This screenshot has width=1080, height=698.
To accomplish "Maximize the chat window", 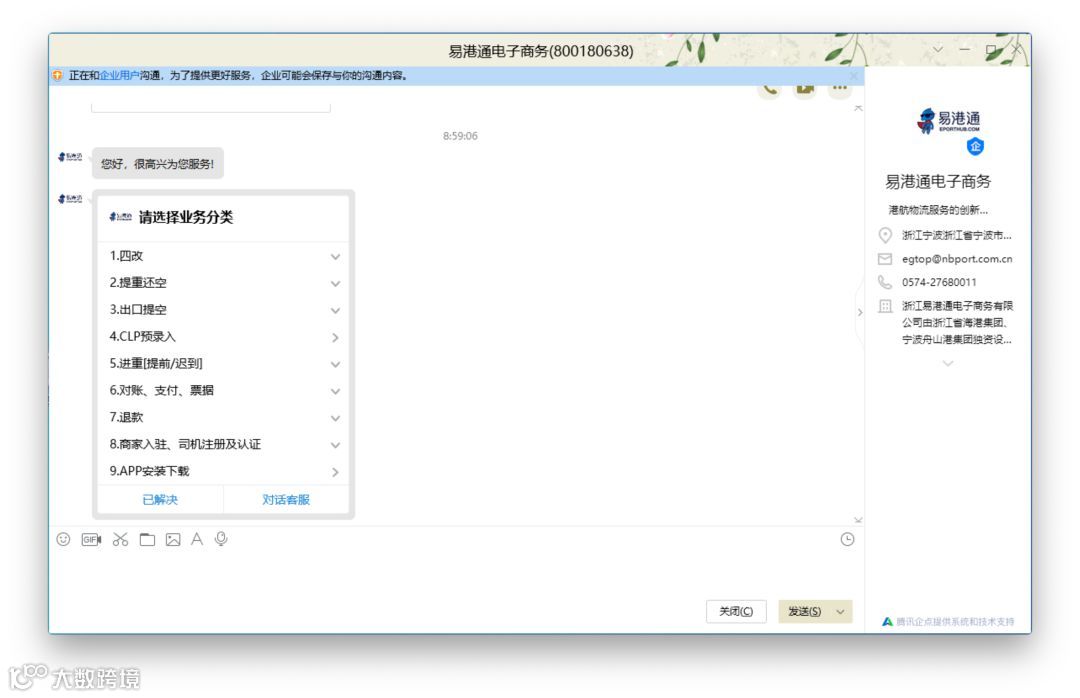I will (x=991, y=50).
